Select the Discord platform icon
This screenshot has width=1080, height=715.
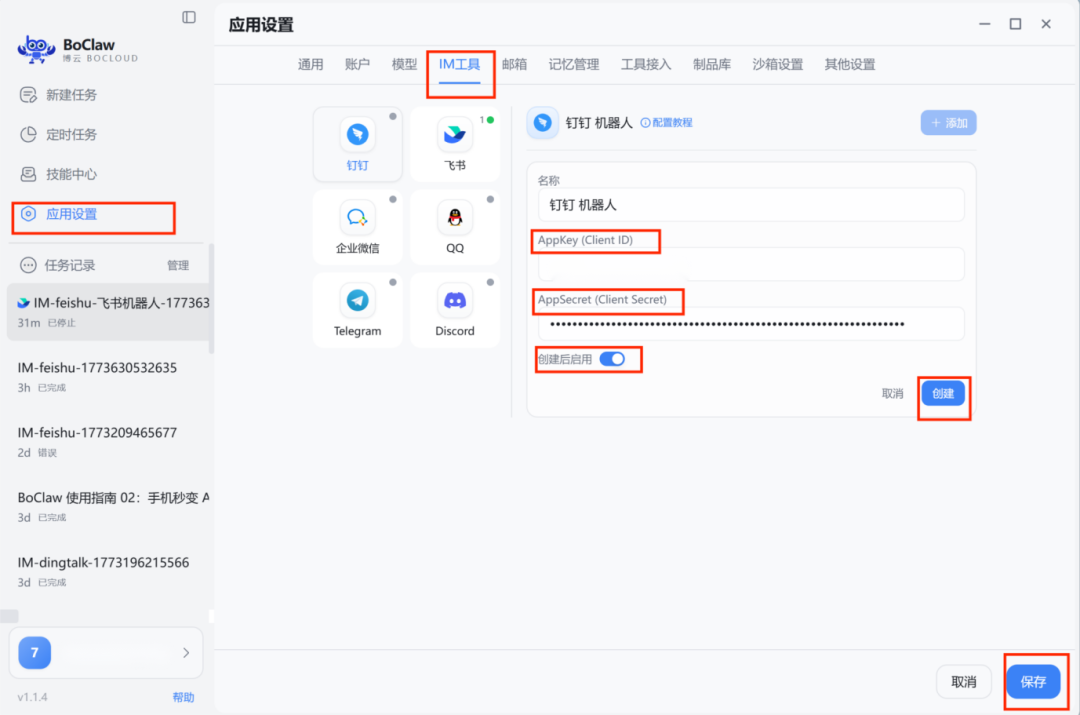pyautogui.click(x=454, y=310)
